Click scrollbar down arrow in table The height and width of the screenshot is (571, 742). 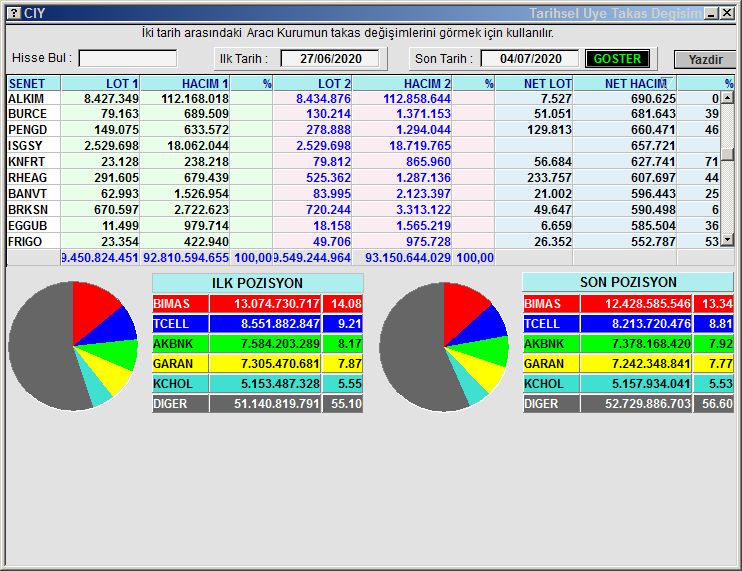(x=727, y=240)
